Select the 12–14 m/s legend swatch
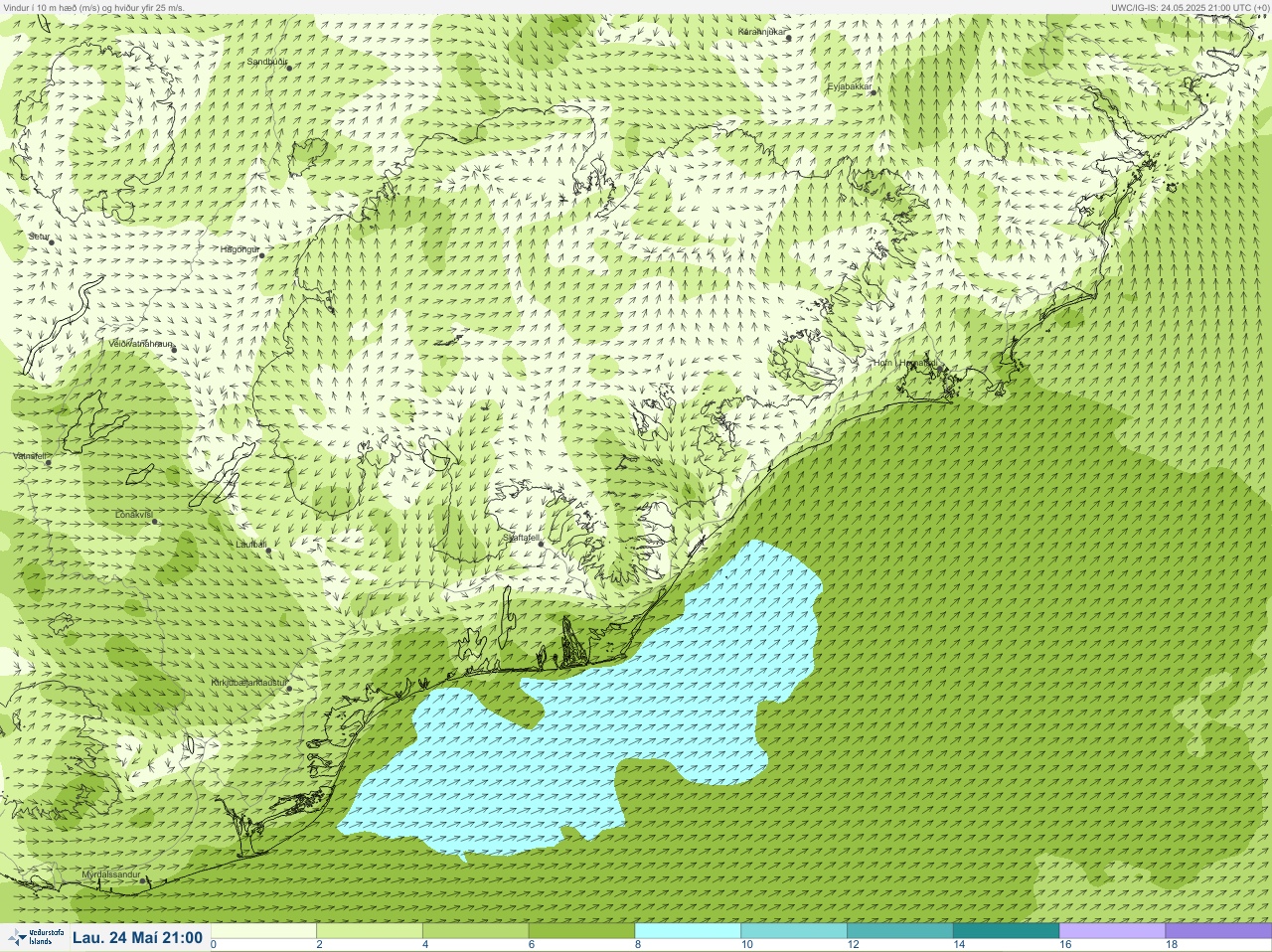This screenshot has width=1272, height=952. point(899,931)
